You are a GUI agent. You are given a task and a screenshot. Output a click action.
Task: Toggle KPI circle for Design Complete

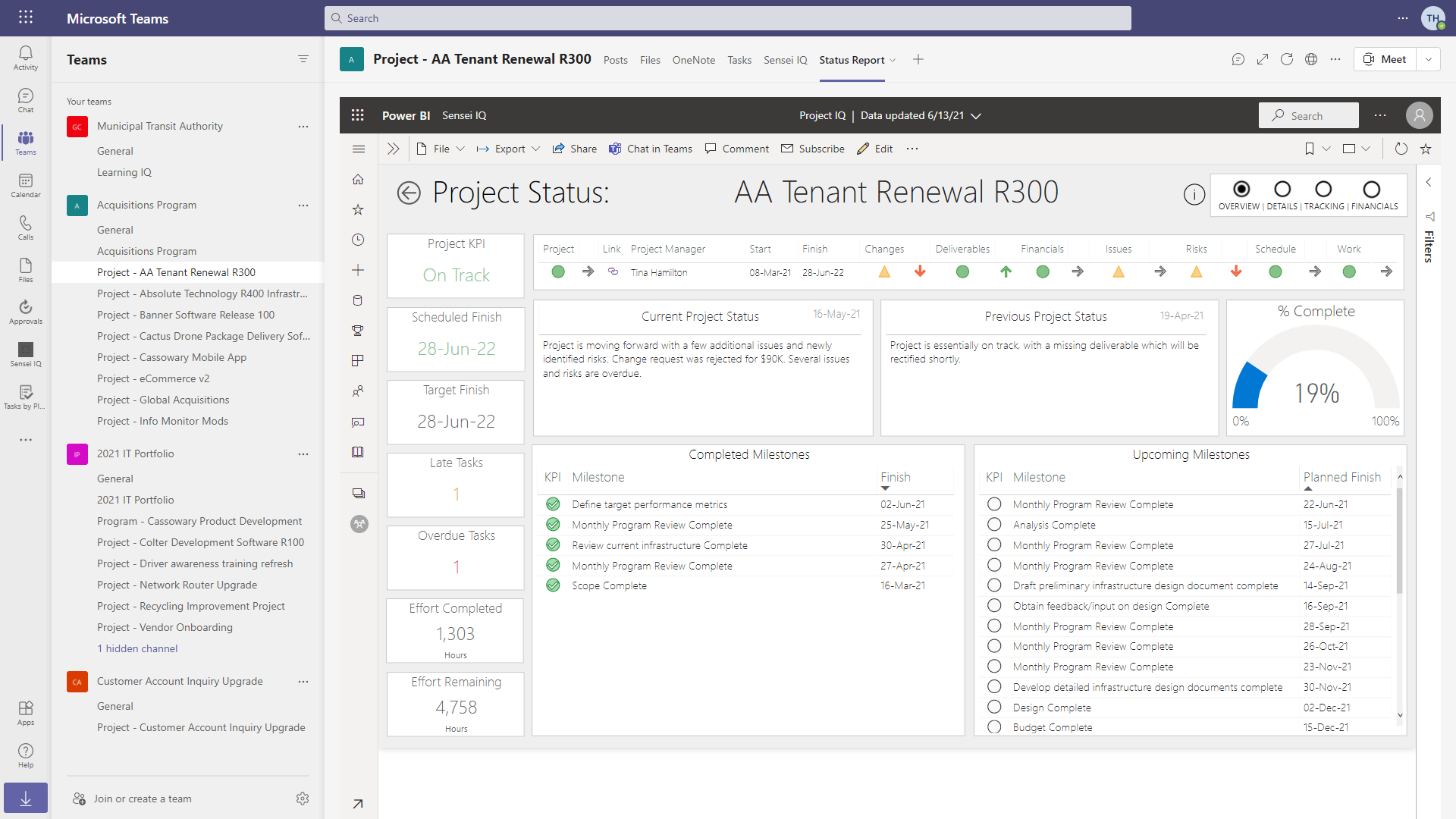994,707
